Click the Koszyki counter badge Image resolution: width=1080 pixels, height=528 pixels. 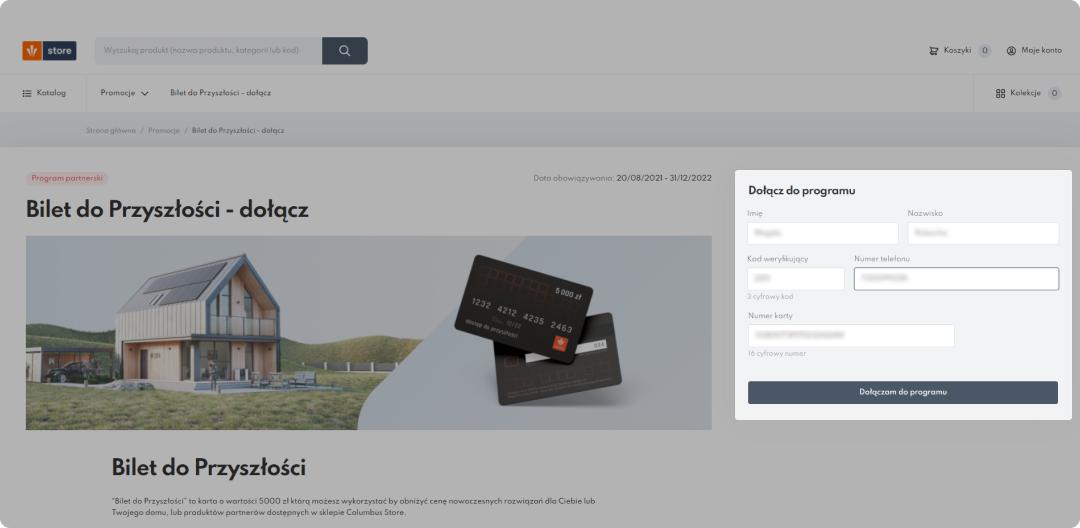click(x=984, y=51)
